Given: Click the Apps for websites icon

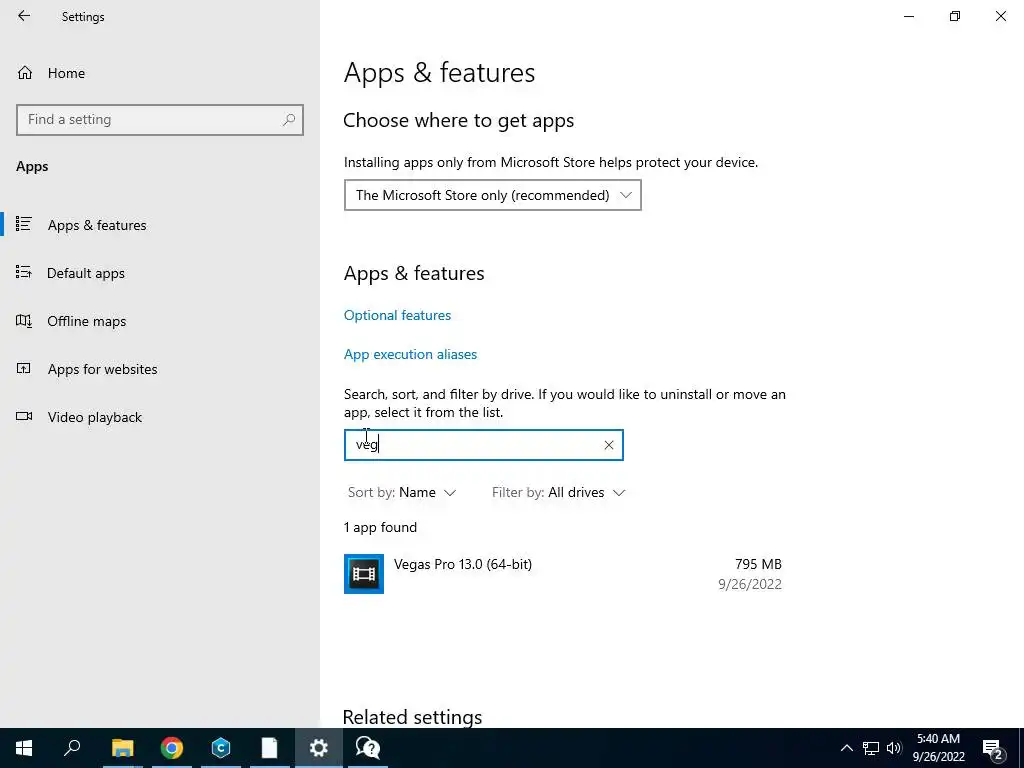Looking at the screenshot, I should click(24, 368).
